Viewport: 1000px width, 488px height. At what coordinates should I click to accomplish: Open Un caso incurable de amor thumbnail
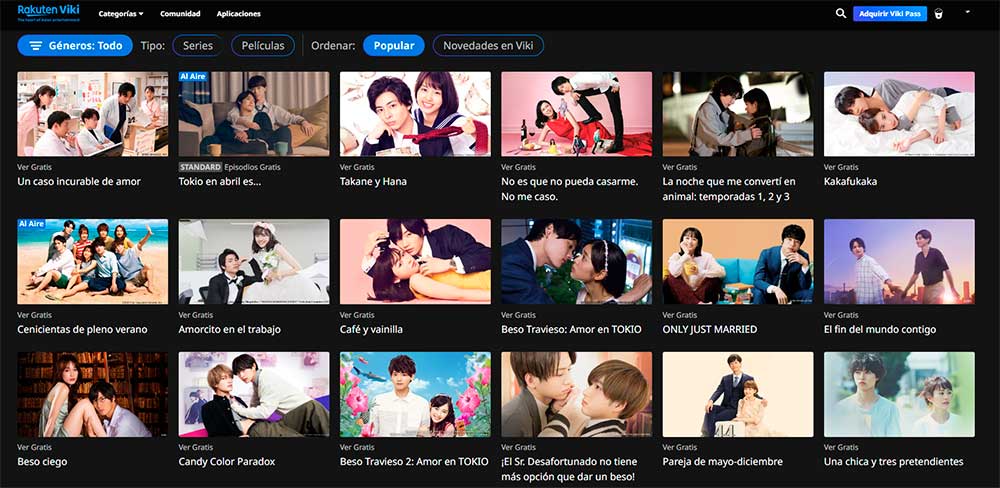92,114
